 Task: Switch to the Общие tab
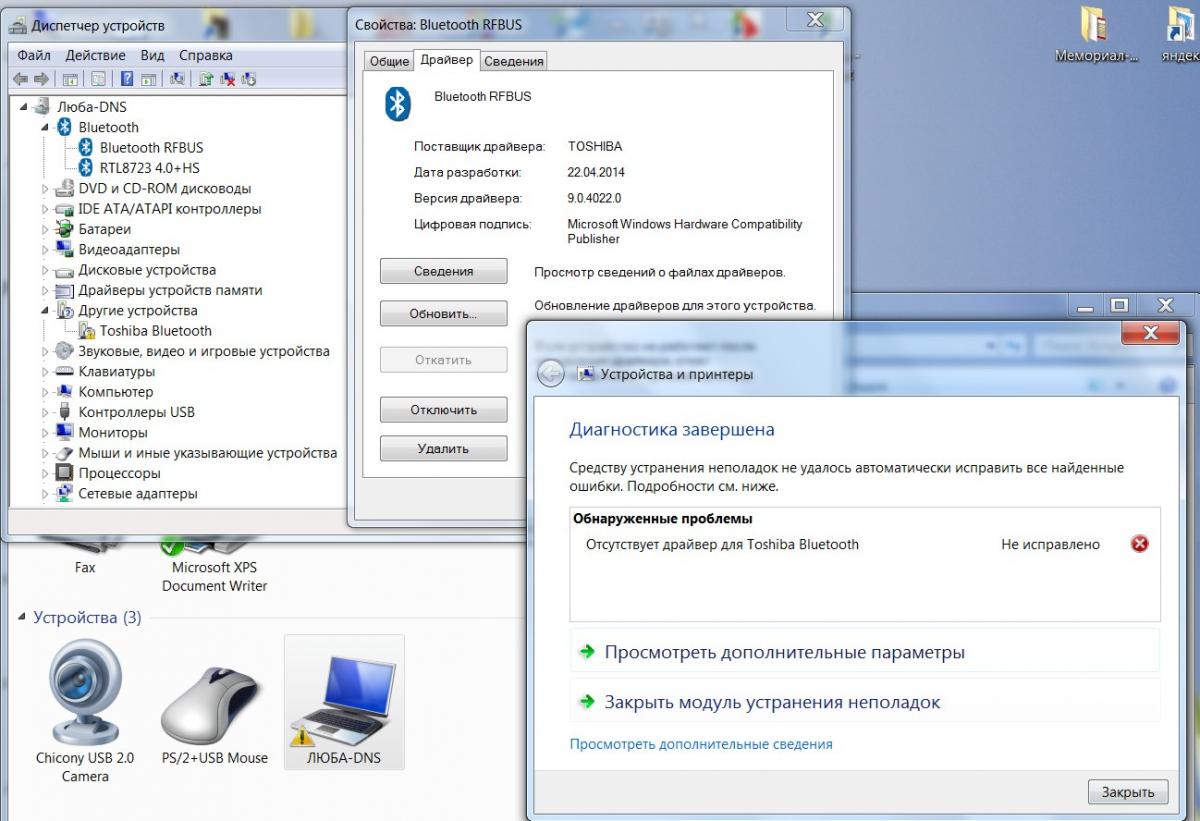point(389,61)
